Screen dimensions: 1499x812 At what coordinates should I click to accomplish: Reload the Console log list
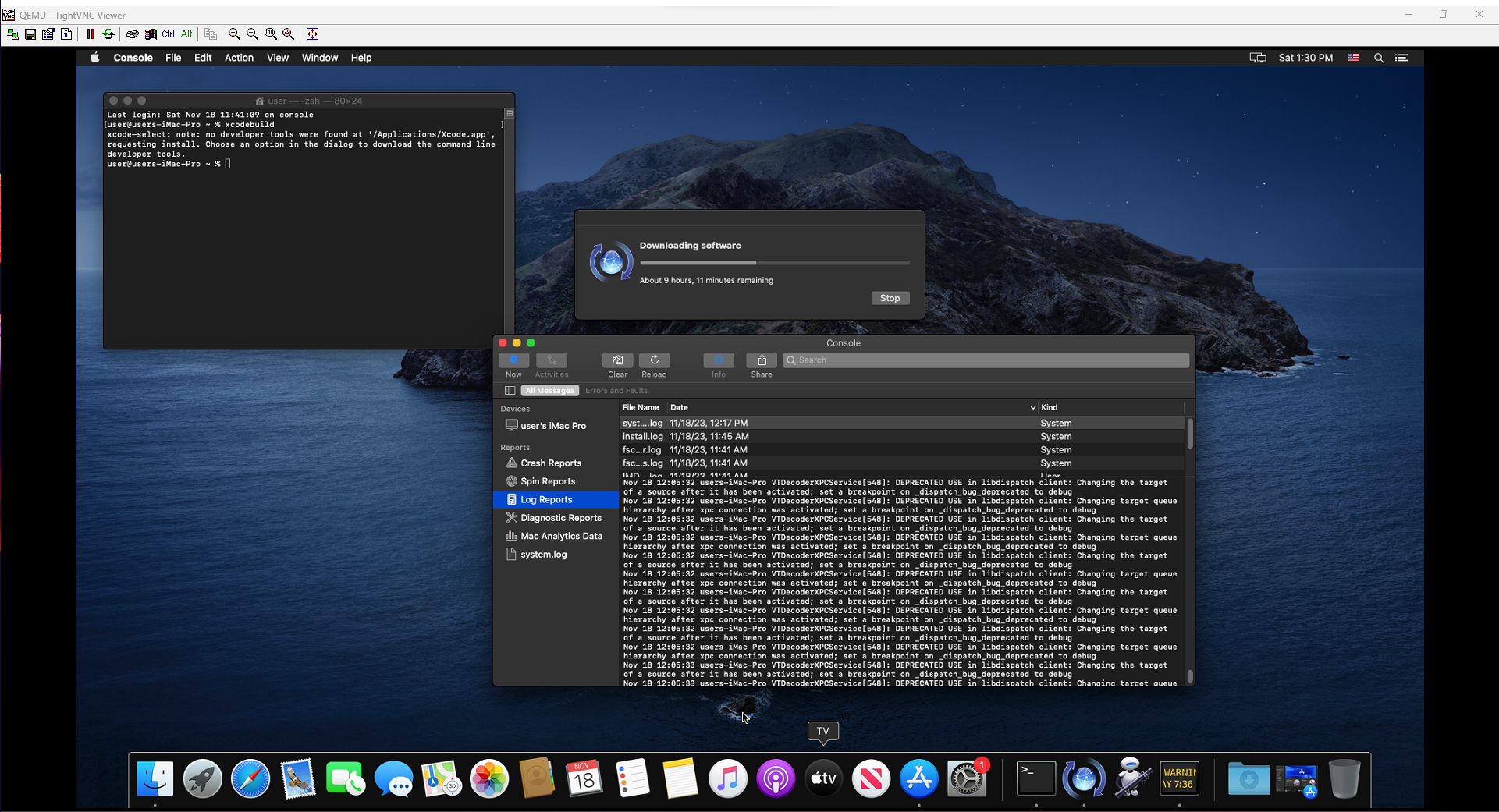tap(654, 360)
